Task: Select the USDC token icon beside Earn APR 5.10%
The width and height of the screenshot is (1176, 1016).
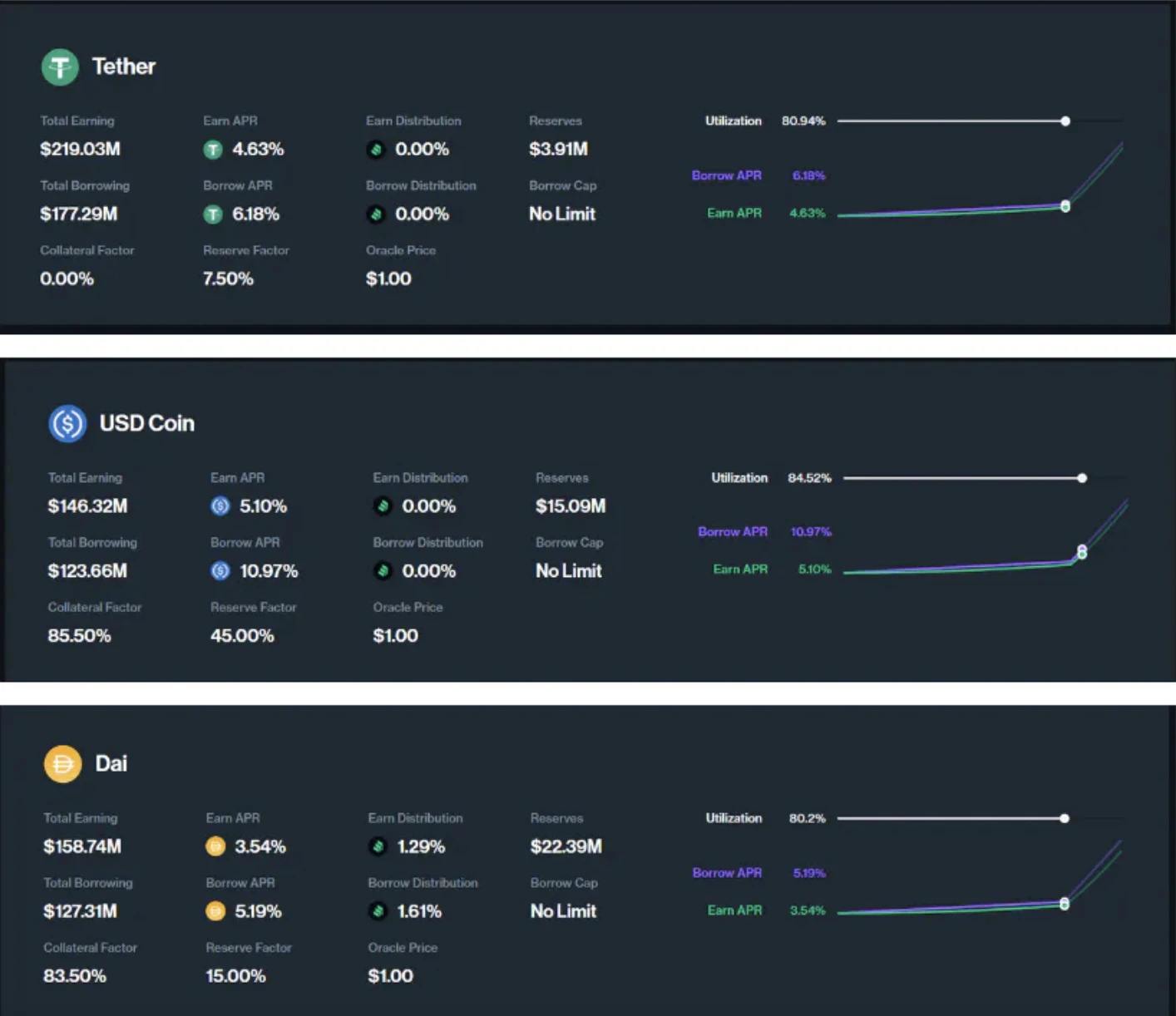Action: click(220, 506)
